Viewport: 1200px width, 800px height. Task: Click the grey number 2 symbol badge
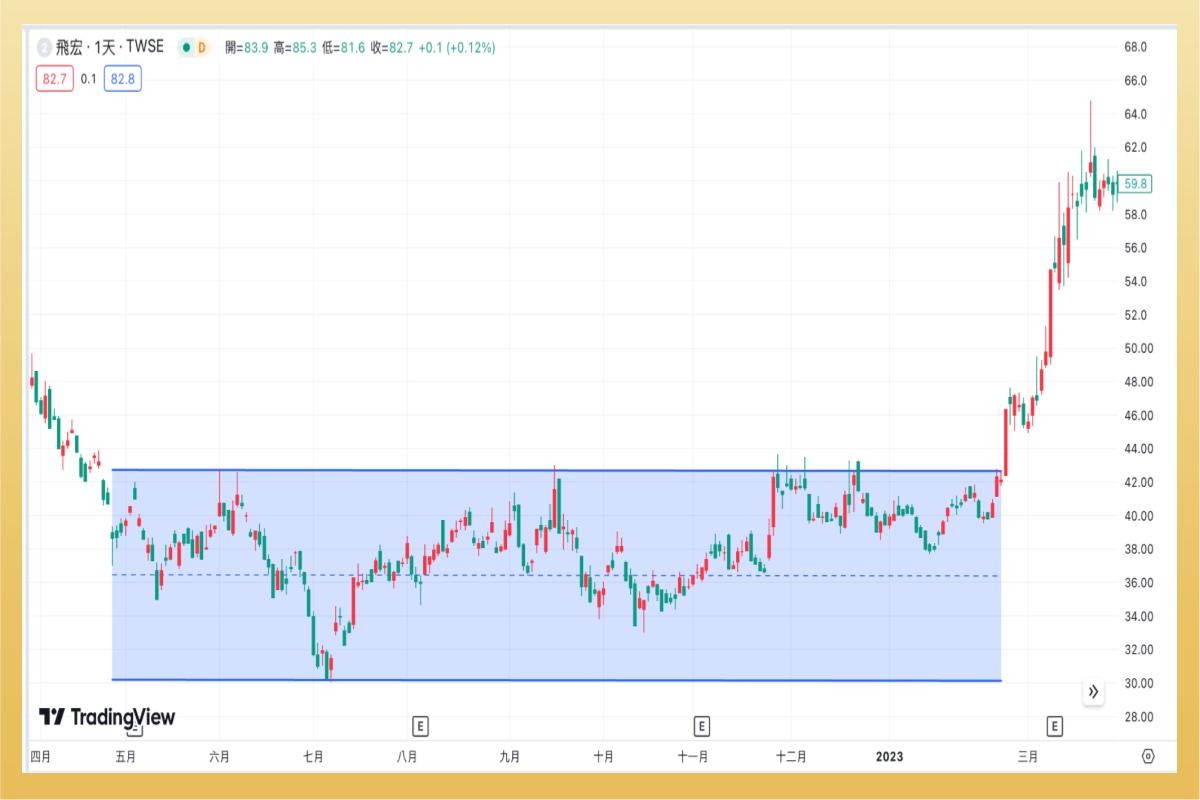point(44,47)
